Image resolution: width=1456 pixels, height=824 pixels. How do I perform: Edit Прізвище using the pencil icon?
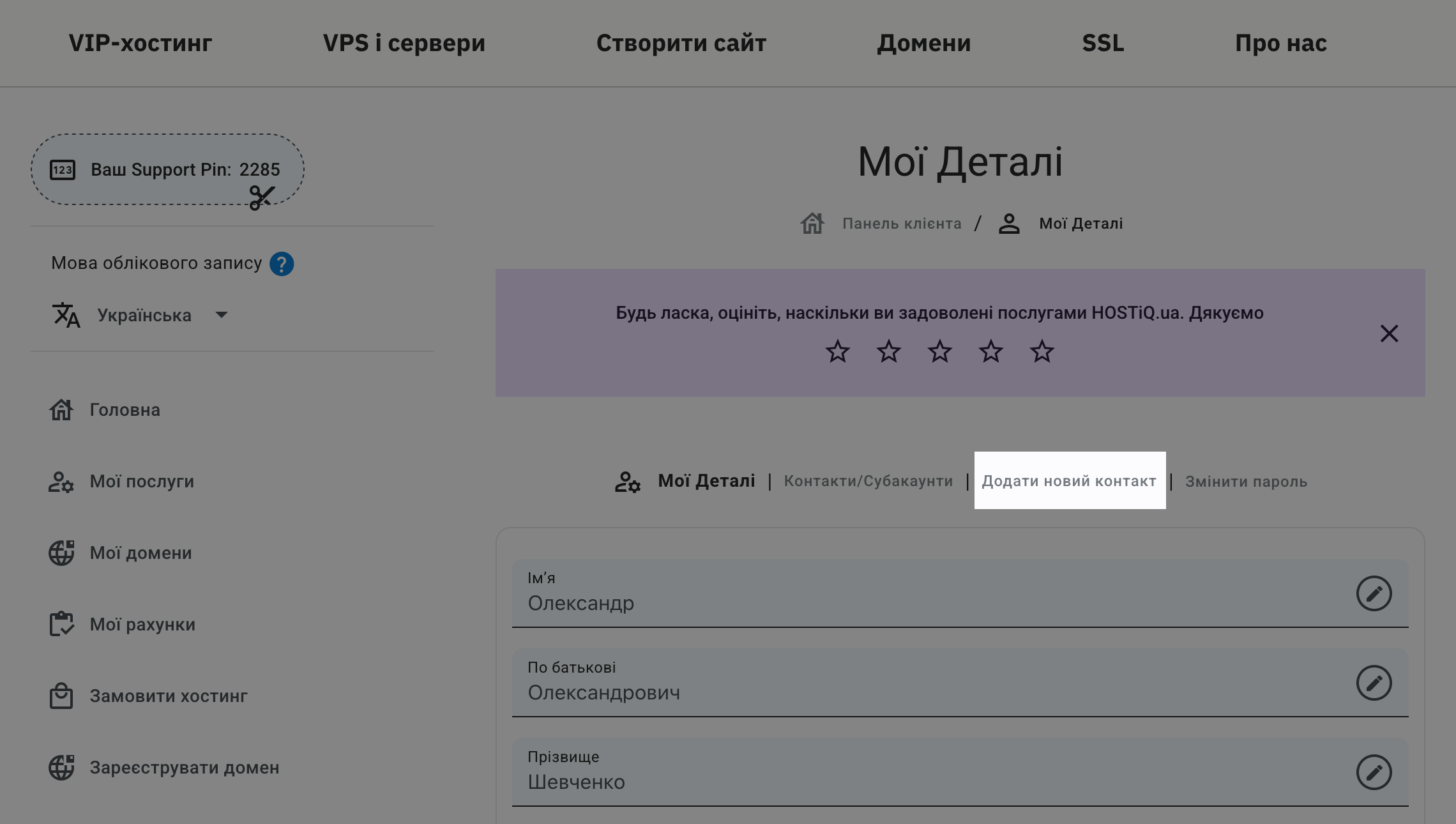click(x=1373, y=772)
